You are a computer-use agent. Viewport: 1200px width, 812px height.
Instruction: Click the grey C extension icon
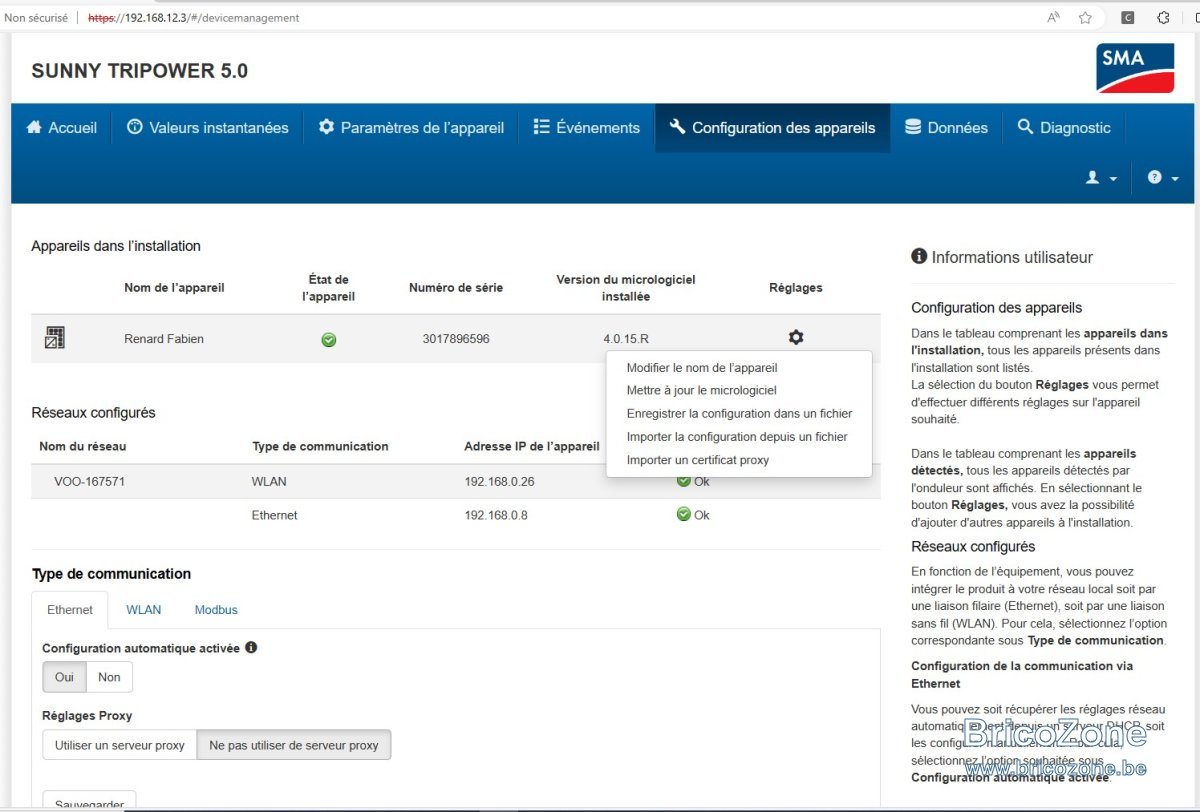coord(1127,17)
